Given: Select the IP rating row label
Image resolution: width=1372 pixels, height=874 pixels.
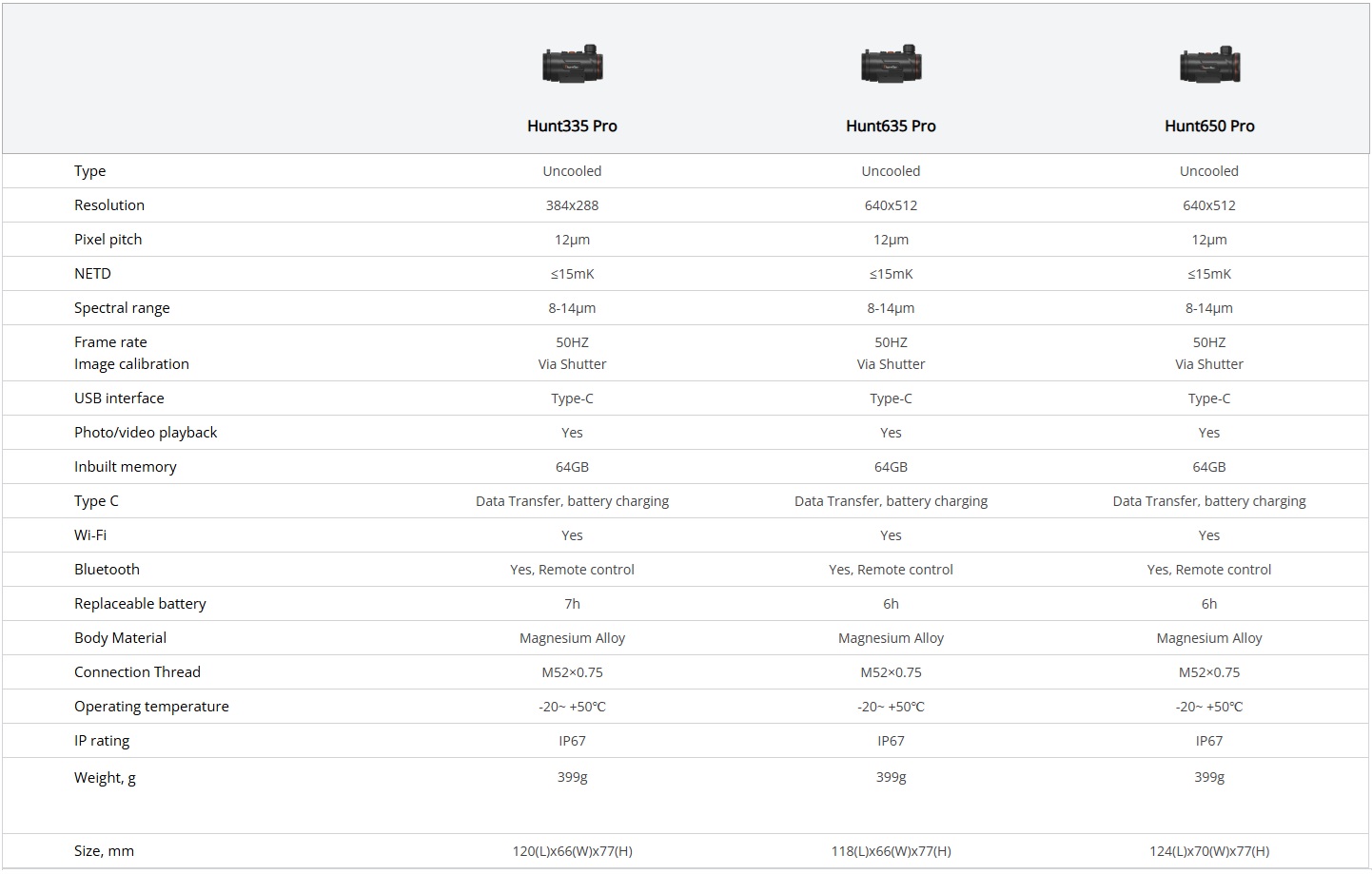Looking at the screenshot, I should click(x=102, y=741).
